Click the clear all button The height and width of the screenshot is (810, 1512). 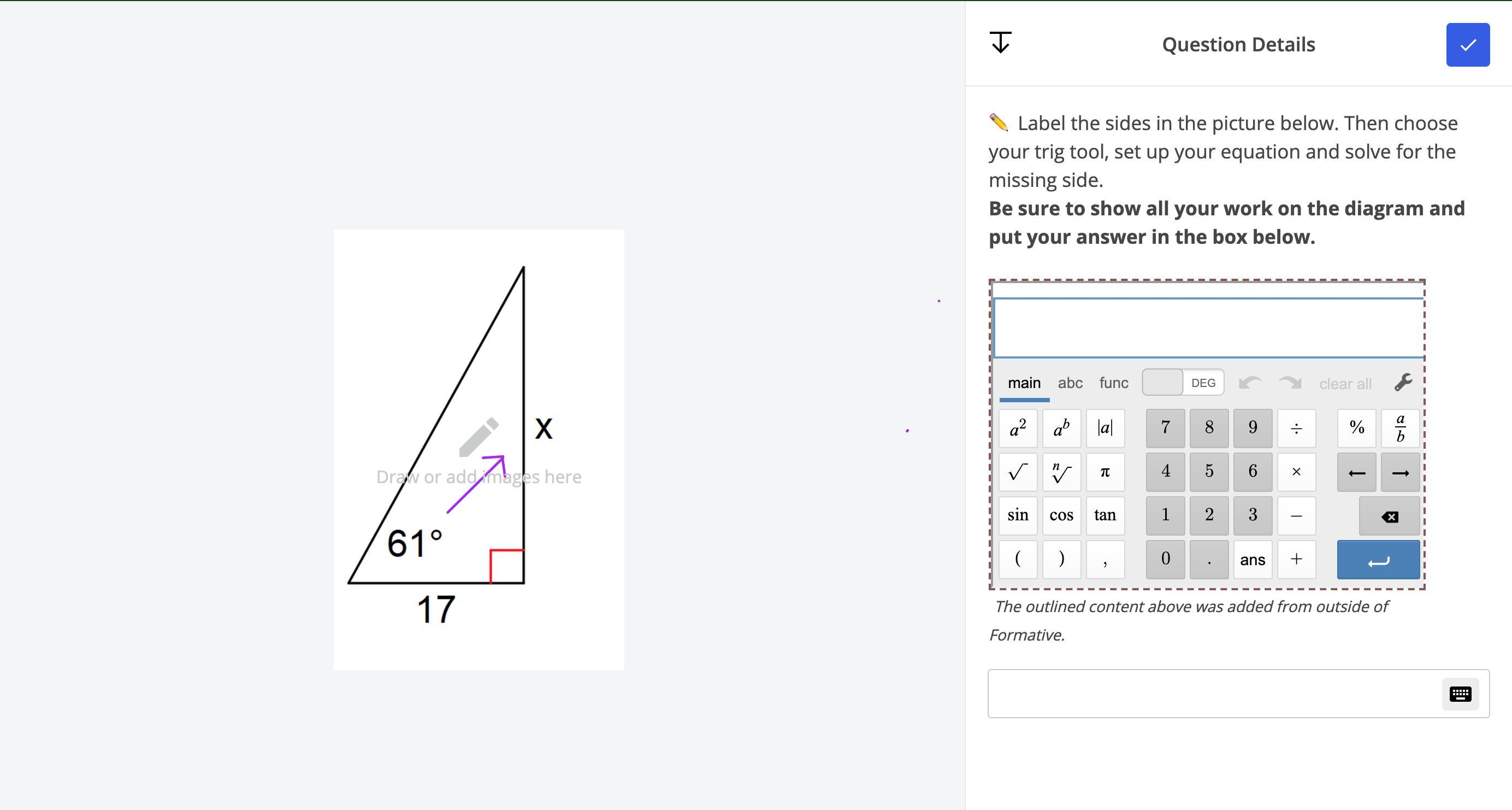tap(1345, 384)
